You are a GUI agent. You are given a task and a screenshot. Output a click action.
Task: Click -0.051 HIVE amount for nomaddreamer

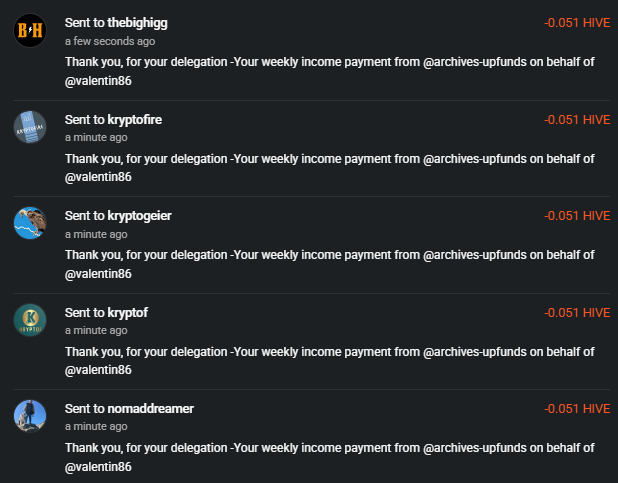coord(577,409)
